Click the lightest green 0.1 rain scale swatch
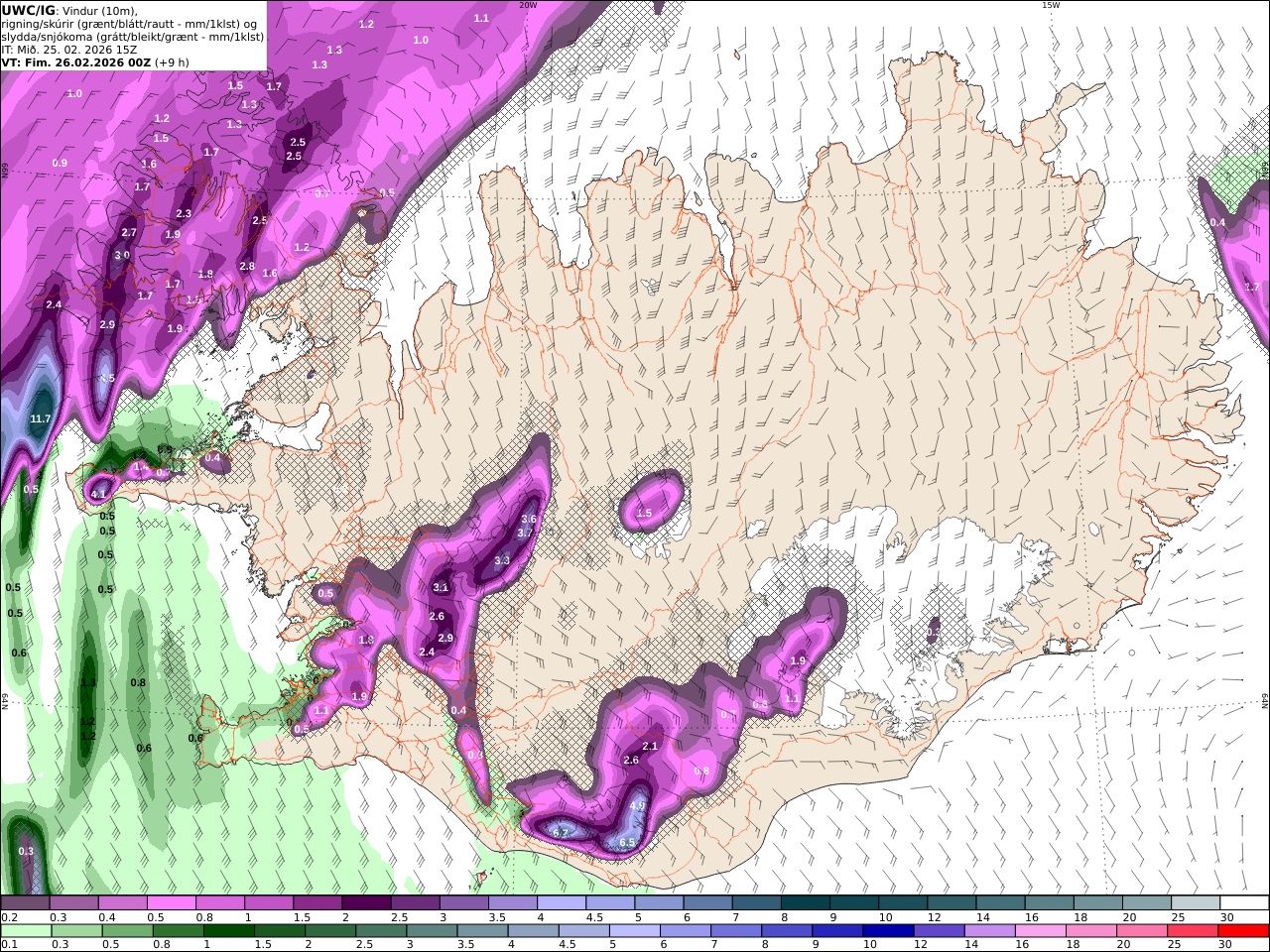 tap(26, 931)
